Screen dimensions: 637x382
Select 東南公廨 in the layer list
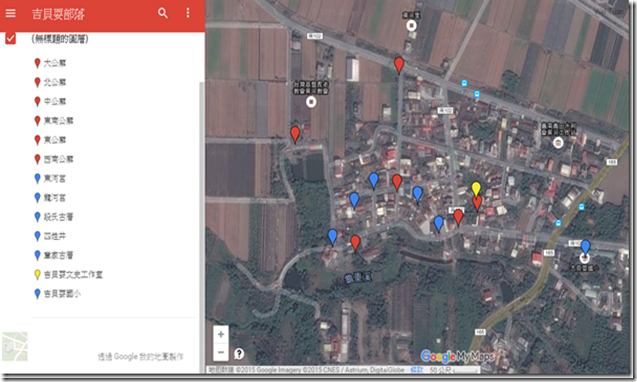(58, 121)
